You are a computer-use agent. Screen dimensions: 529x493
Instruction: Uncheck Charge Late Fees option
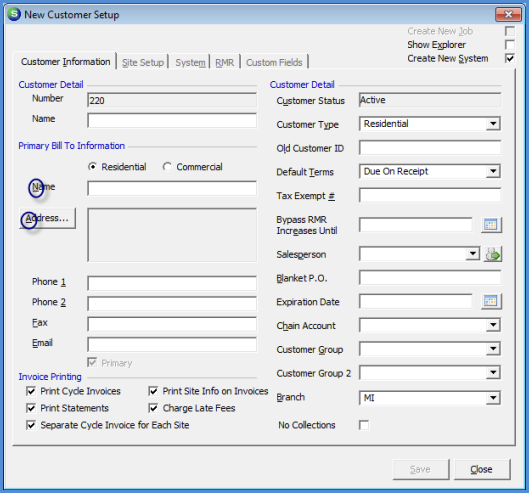[x=153, y=408]
